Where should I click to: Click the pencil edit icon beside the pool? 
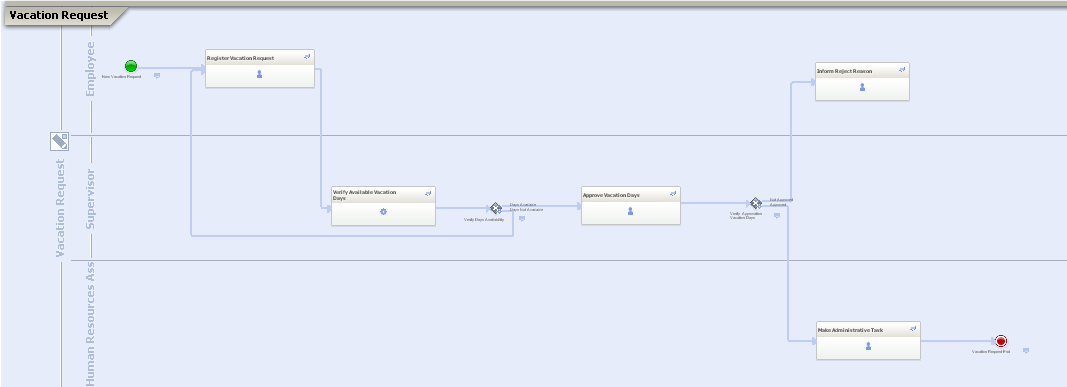point(60,141)
